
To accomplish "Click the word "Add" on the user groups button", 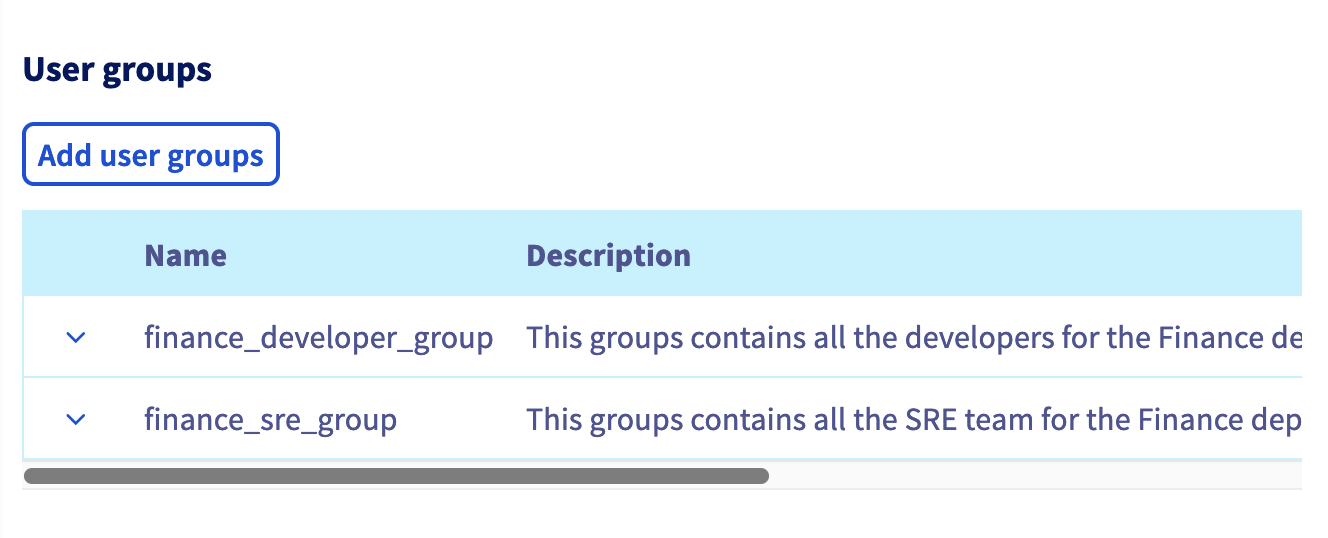I will [64, 155].
